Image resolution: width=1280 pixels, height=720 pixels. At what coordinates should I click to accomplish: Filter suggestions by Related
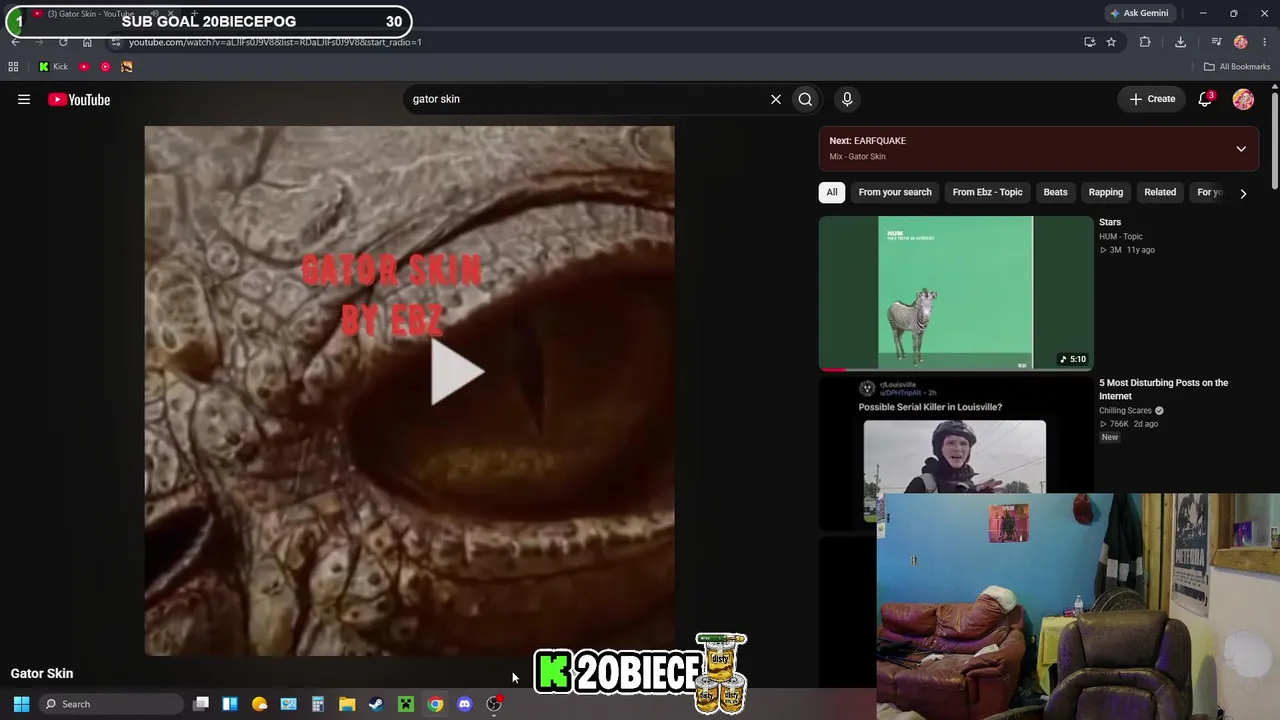pyautogui.click(x=1160, y=192)
